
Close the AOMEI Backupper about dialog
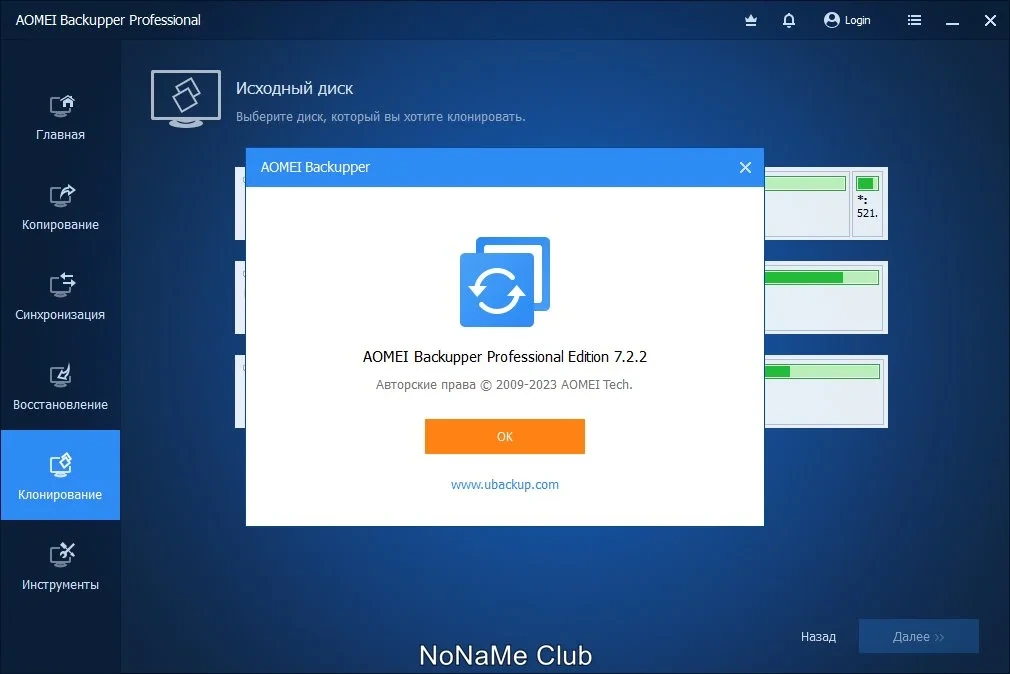coord(745,168)
